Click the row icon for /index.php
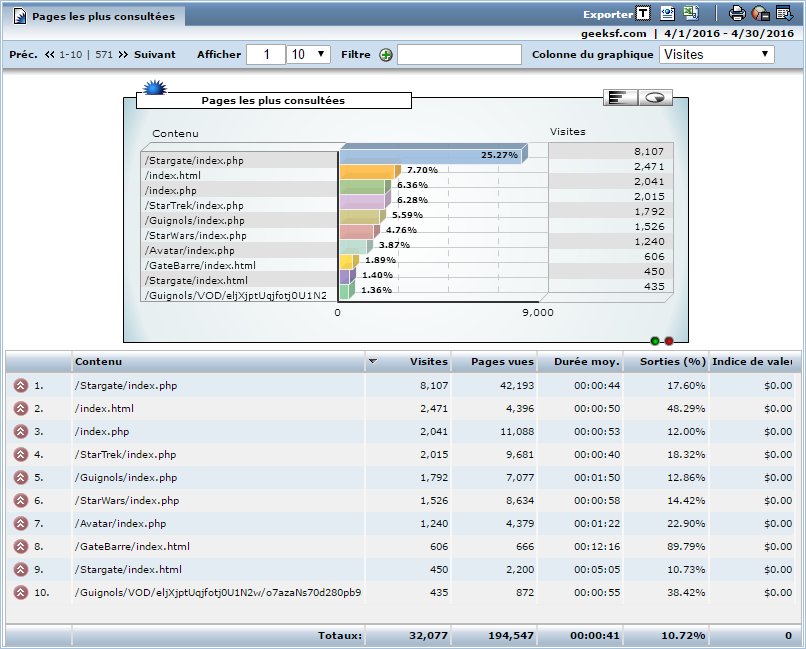806x649 pixels. 21,432
